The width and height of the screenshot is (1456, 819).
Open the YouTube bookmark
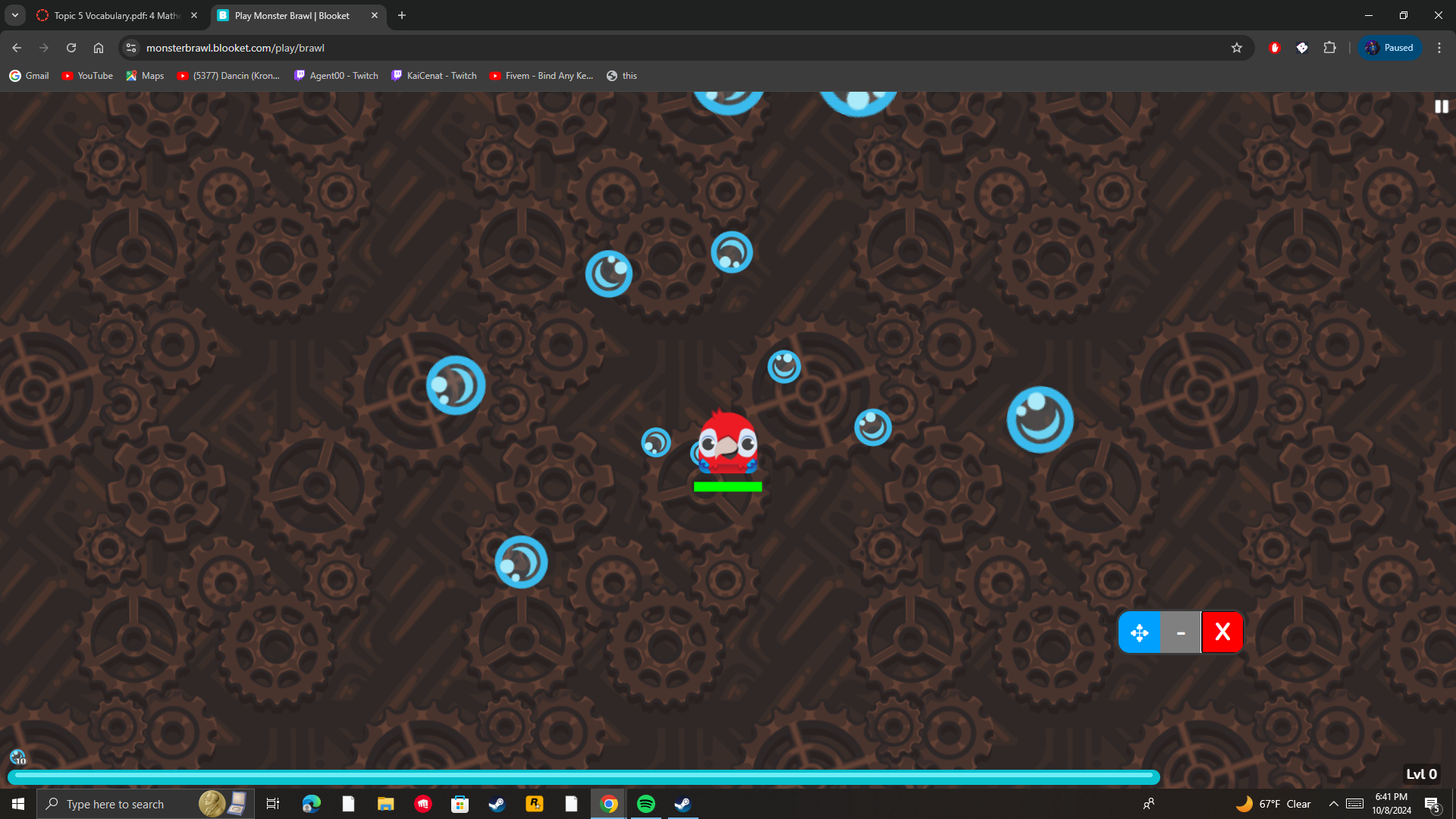(87, 76)
